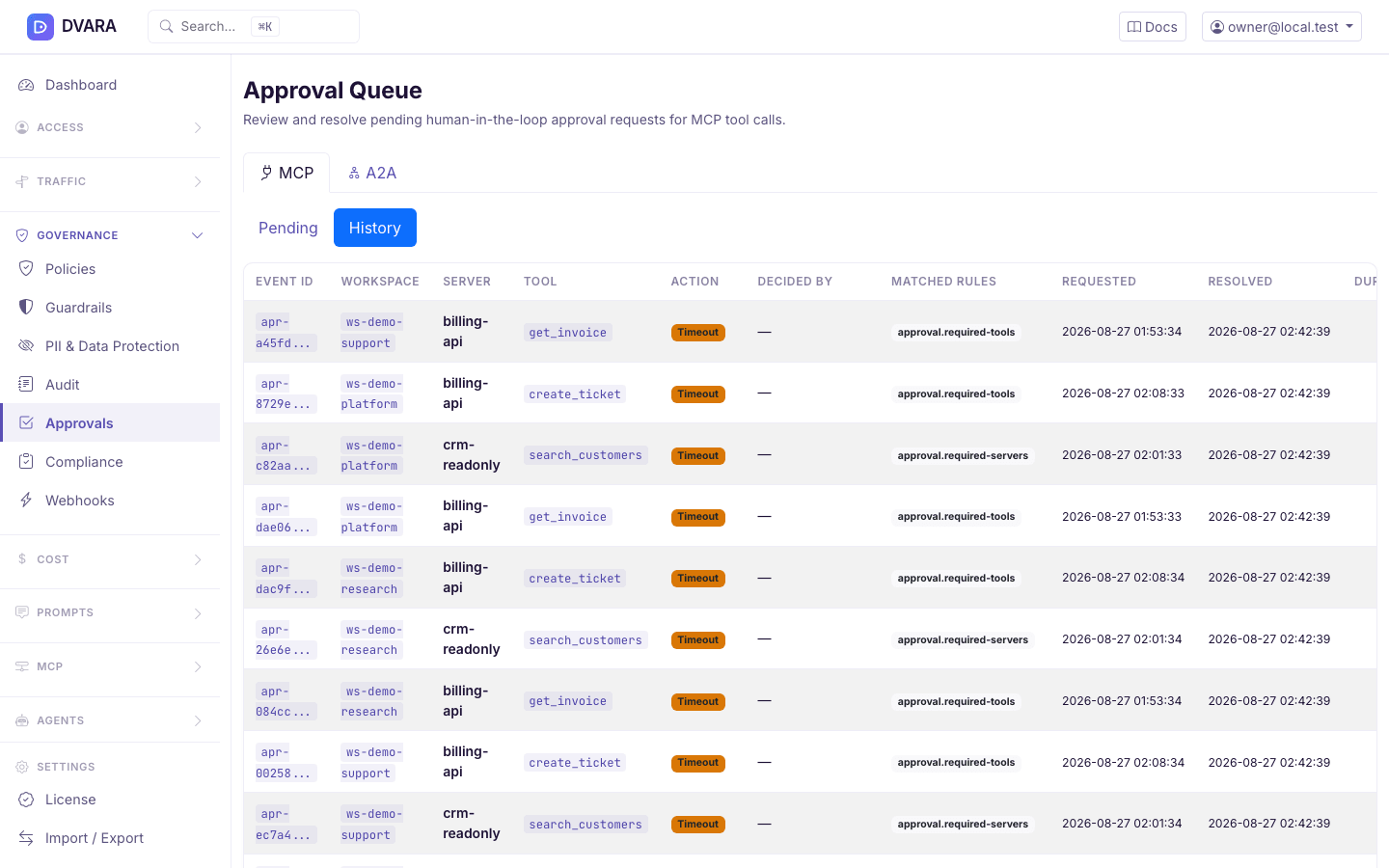The height and width of the screenshot is (868, 1389).
Task: Click the Approvals checkmark icon
Action: 26,423
